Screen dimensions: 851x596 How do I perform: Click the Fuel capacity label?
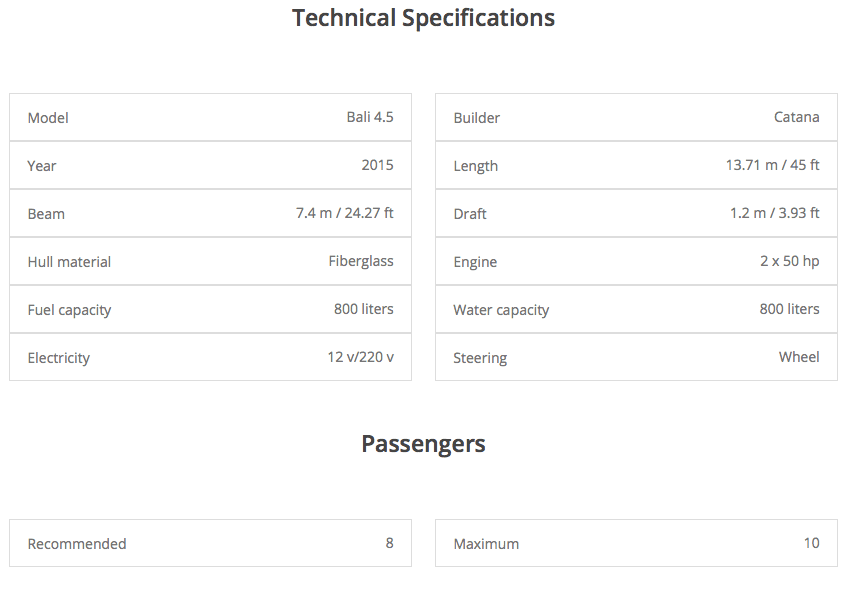click(x=69, y=310)
